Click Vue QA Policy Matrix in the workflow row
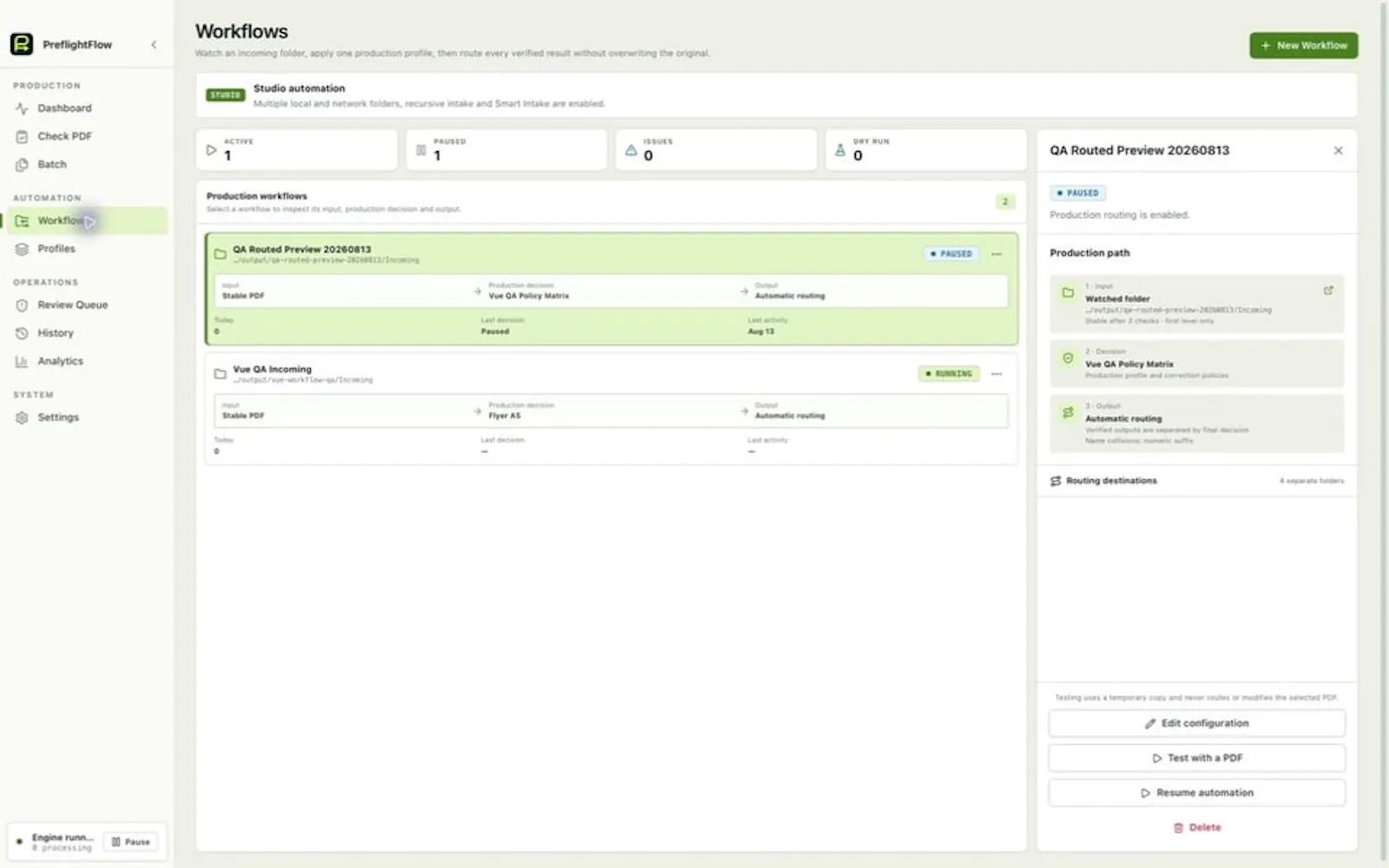Image resolution: width=1389 pixels, height=868 pixels. (x=529, y=296)
